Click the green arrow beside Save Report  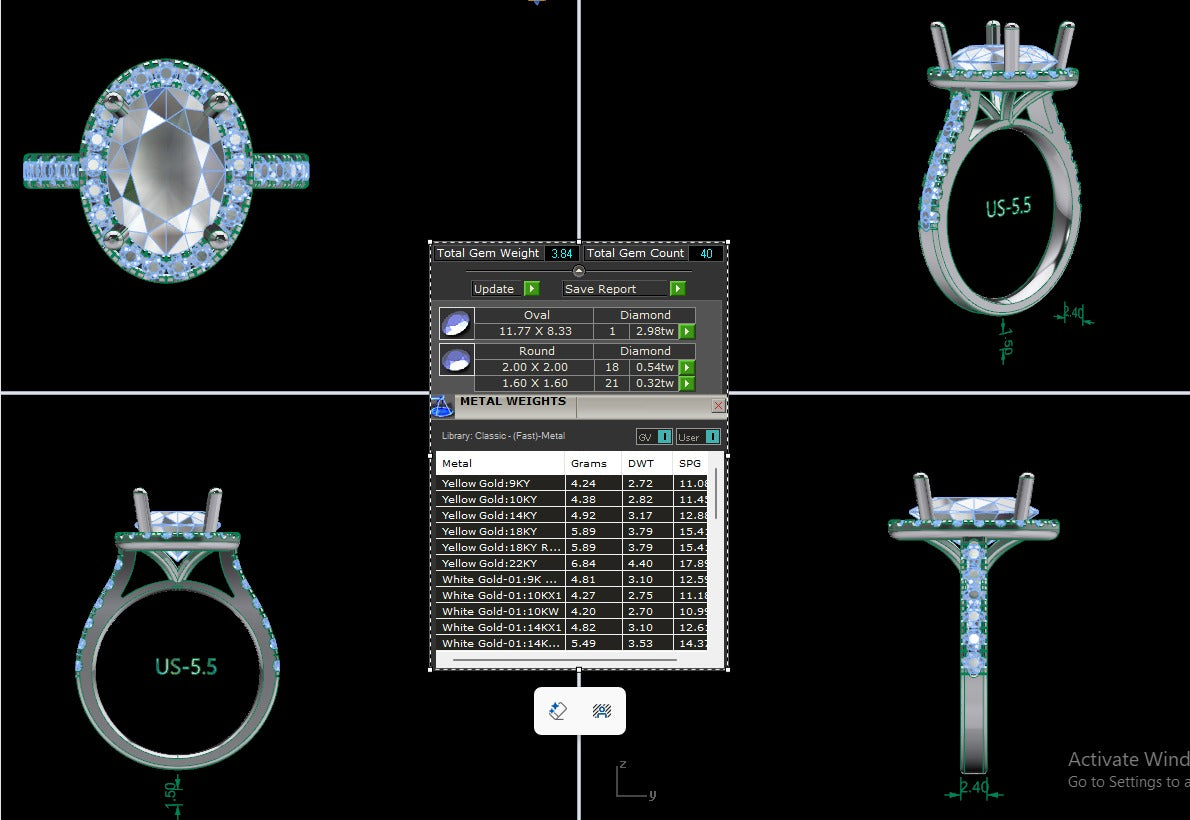tap(678, 289)
